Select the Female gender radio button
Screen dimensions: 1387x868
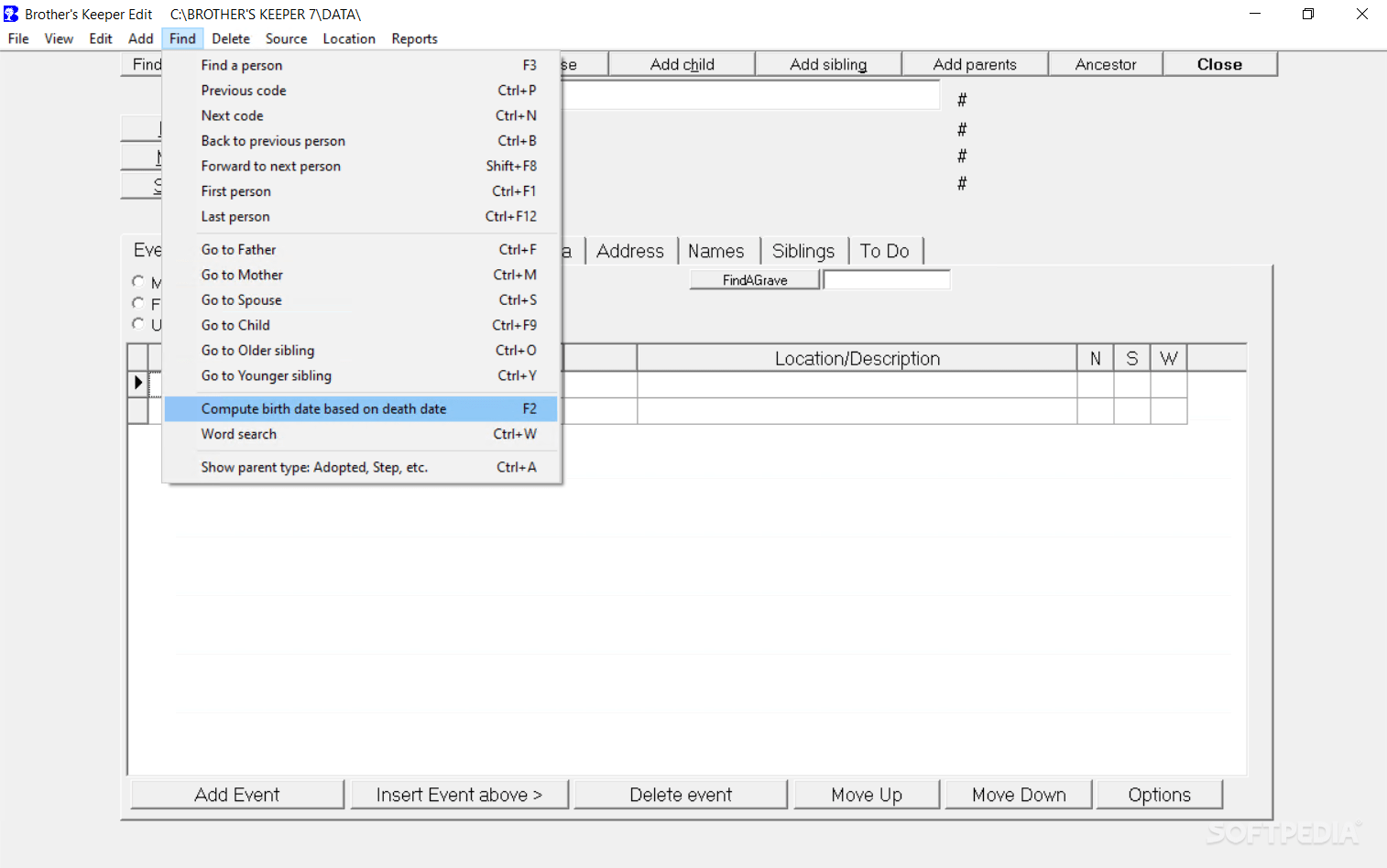pos(139,303)
